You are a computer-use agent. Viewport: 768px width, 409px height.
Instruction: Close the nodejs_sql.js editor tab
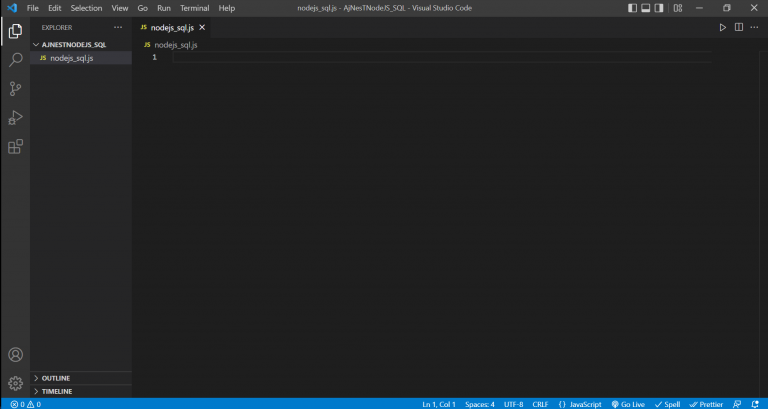pos(202,27)
